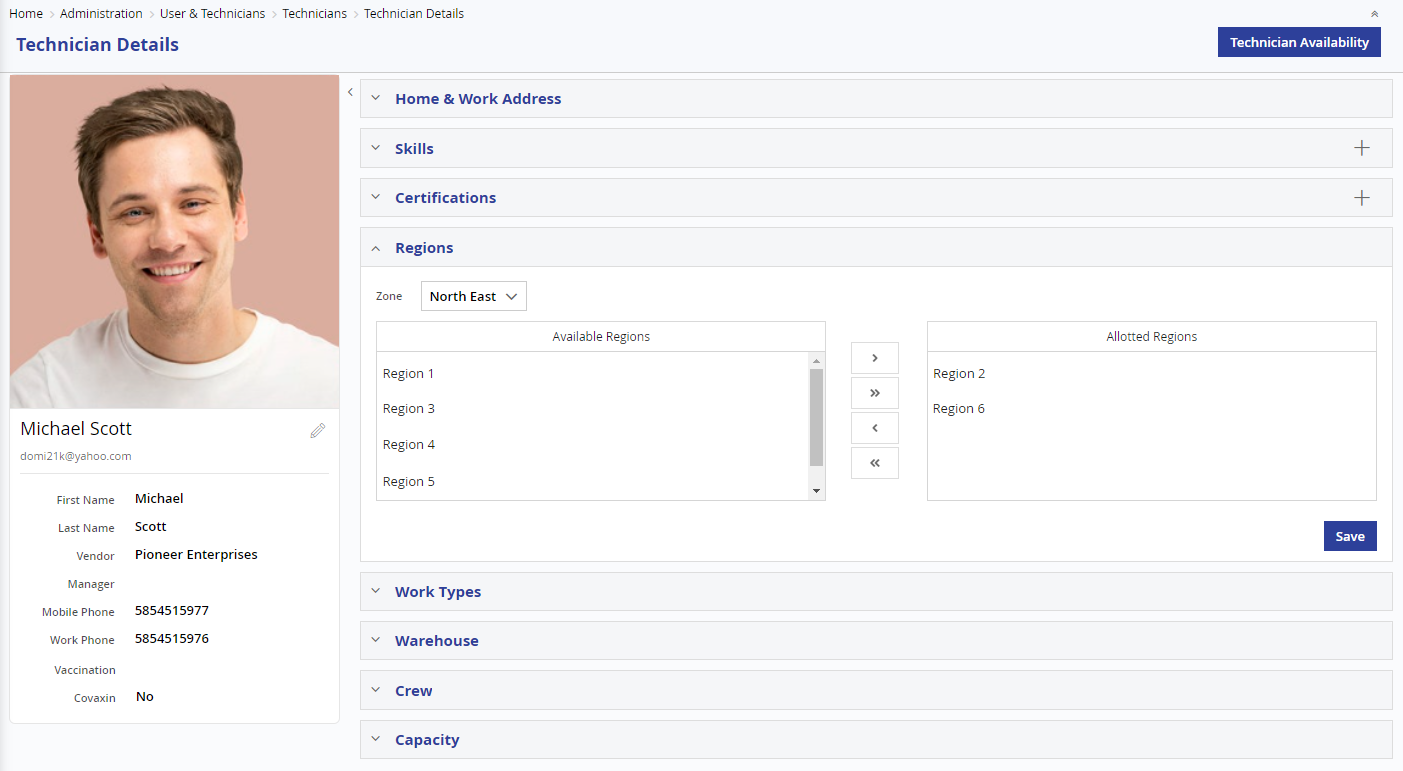Screen dimensions: 1403x771
Task: Navigate to Technicians via breadcrumb
Action: click(x=314, y=13)
